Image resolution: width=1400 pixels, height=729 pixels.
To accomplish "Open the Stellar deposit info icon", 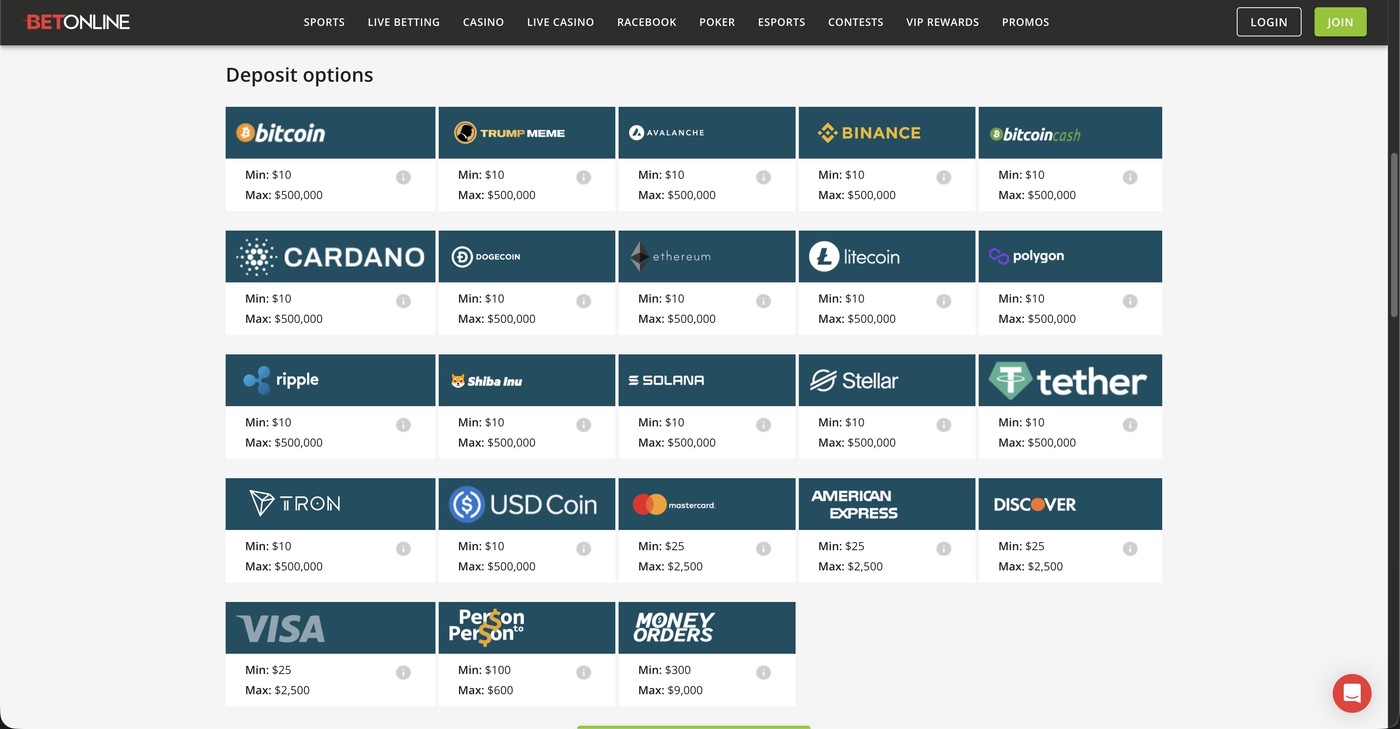I will 943,425.
